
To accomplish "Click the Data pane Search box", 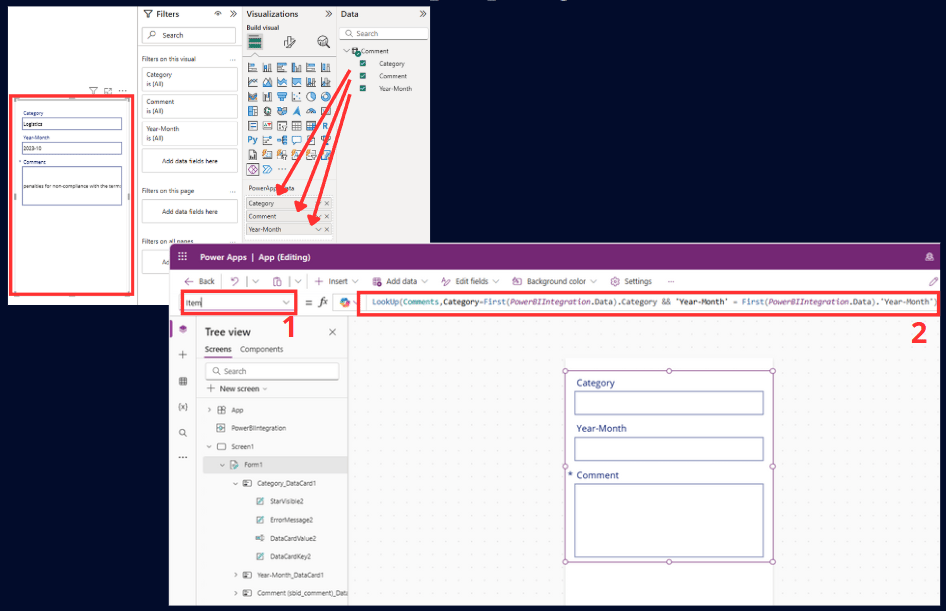I will tap(384, 33).
